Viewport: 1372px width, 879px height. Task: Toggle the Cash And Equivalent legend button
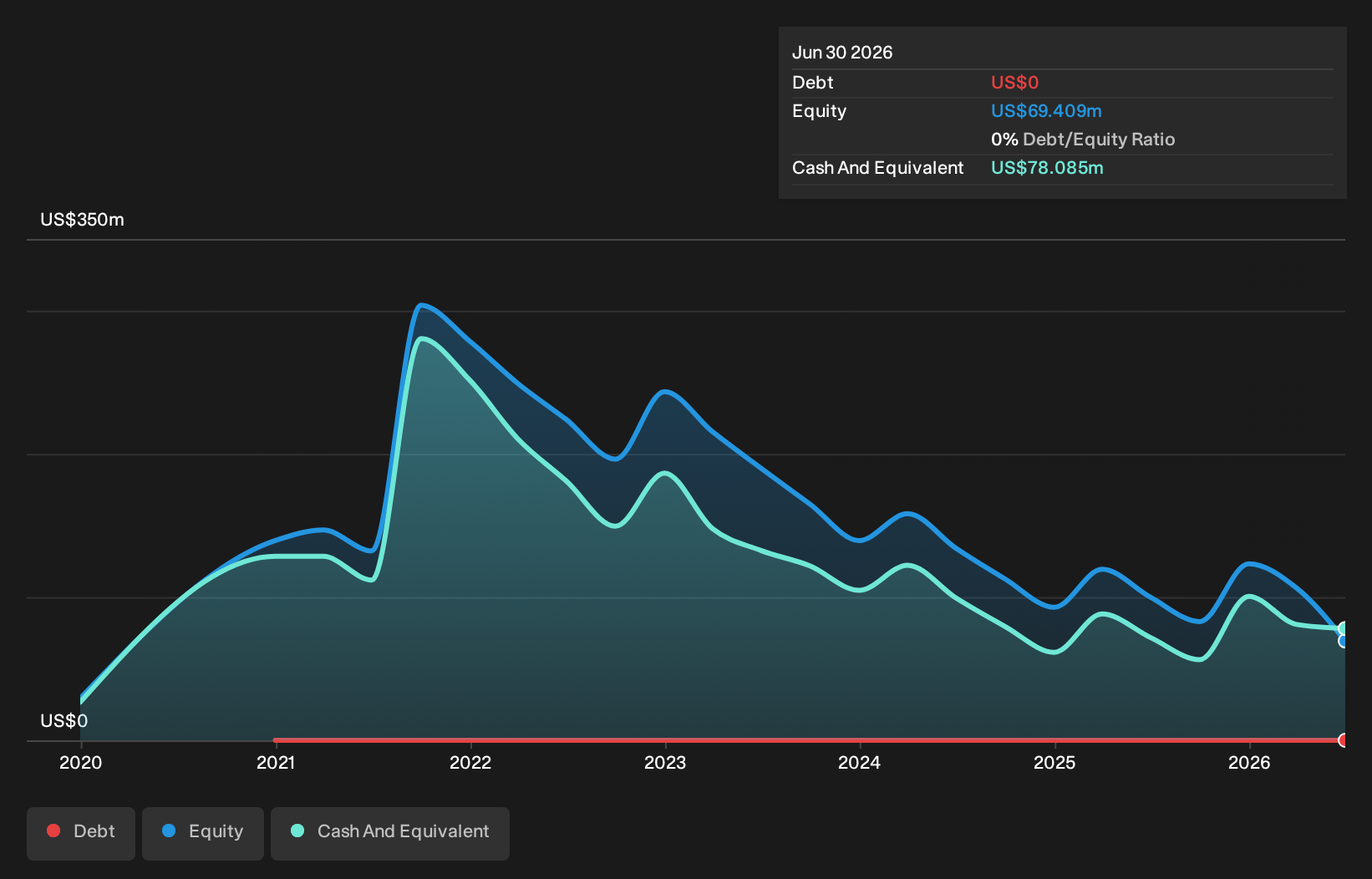point(390,833)
